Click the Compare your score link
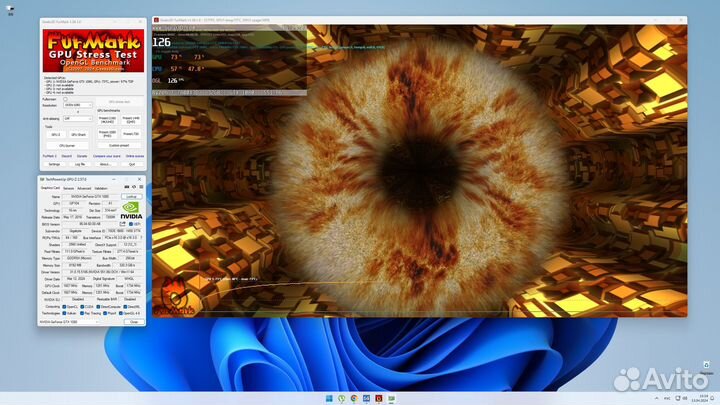 [x=105, y=156]
